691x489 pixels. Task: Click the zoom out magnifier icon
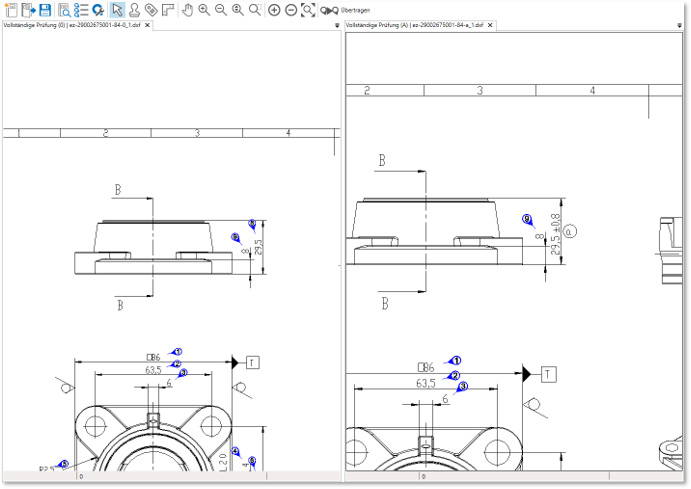click(x=220, y=10)
